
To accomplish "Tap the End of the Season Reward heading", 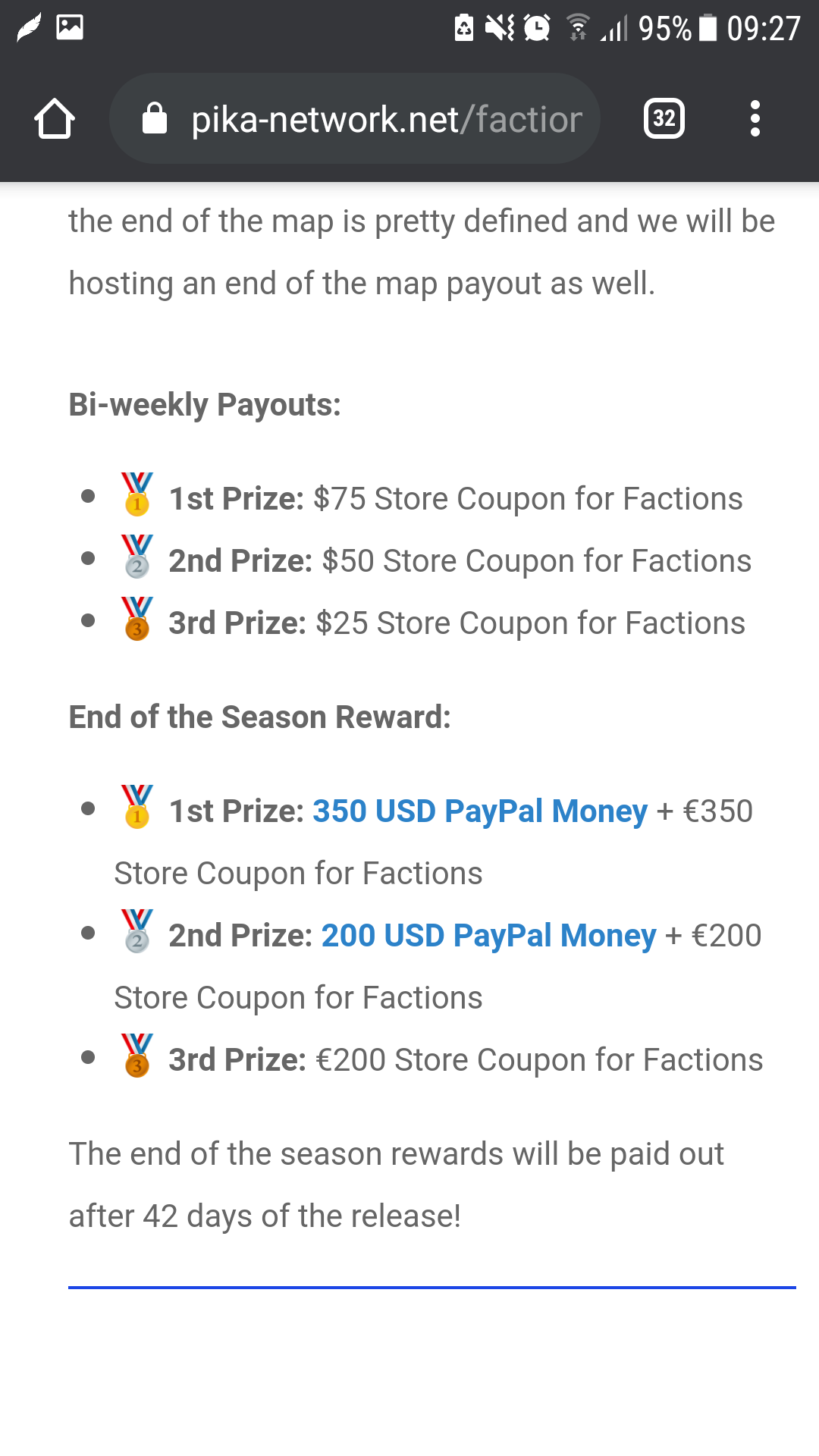I will pos(259,717).
